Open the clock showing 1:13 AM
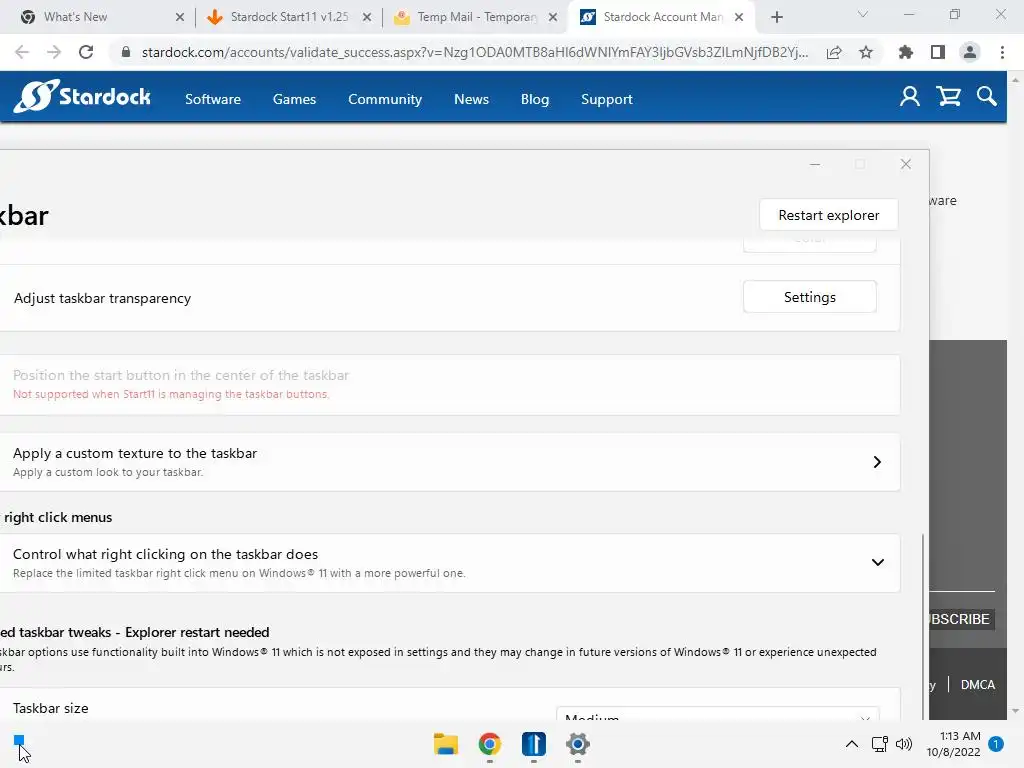This screenshot has height=768, width=1024. pyautogui.click(x=953, y=744)
